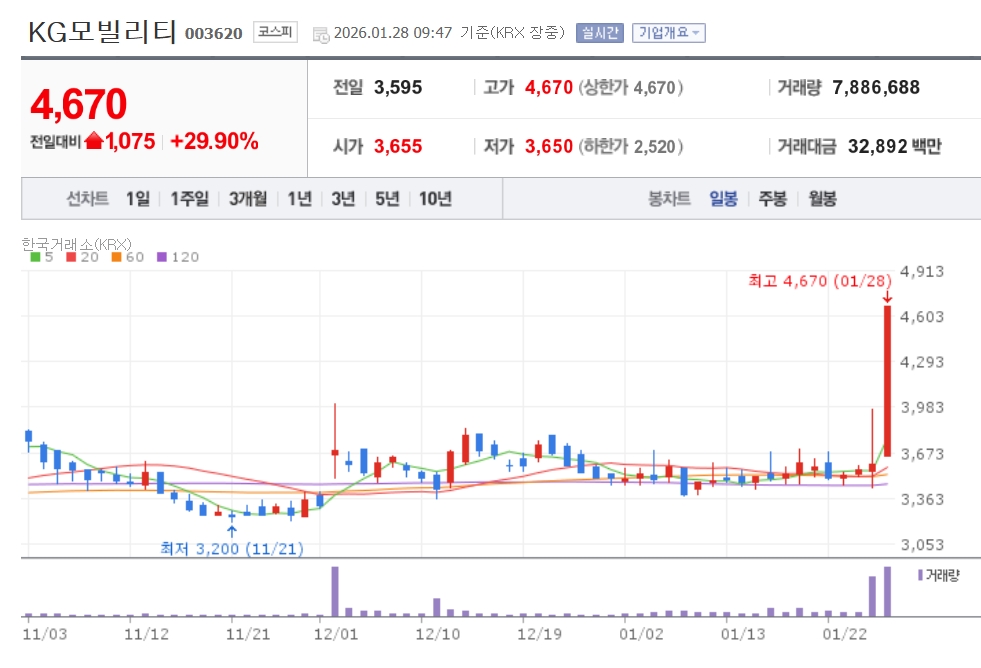Screen dimensions: 981x668
Task: Click the purple 거래량 legend marker
Action: [920, 575]
